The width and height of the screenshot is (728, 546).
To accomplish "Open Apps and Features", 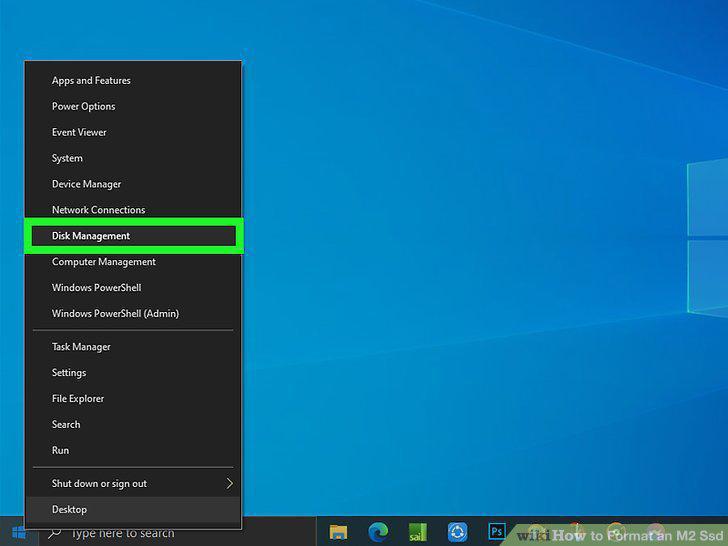I will coord(133,80).
